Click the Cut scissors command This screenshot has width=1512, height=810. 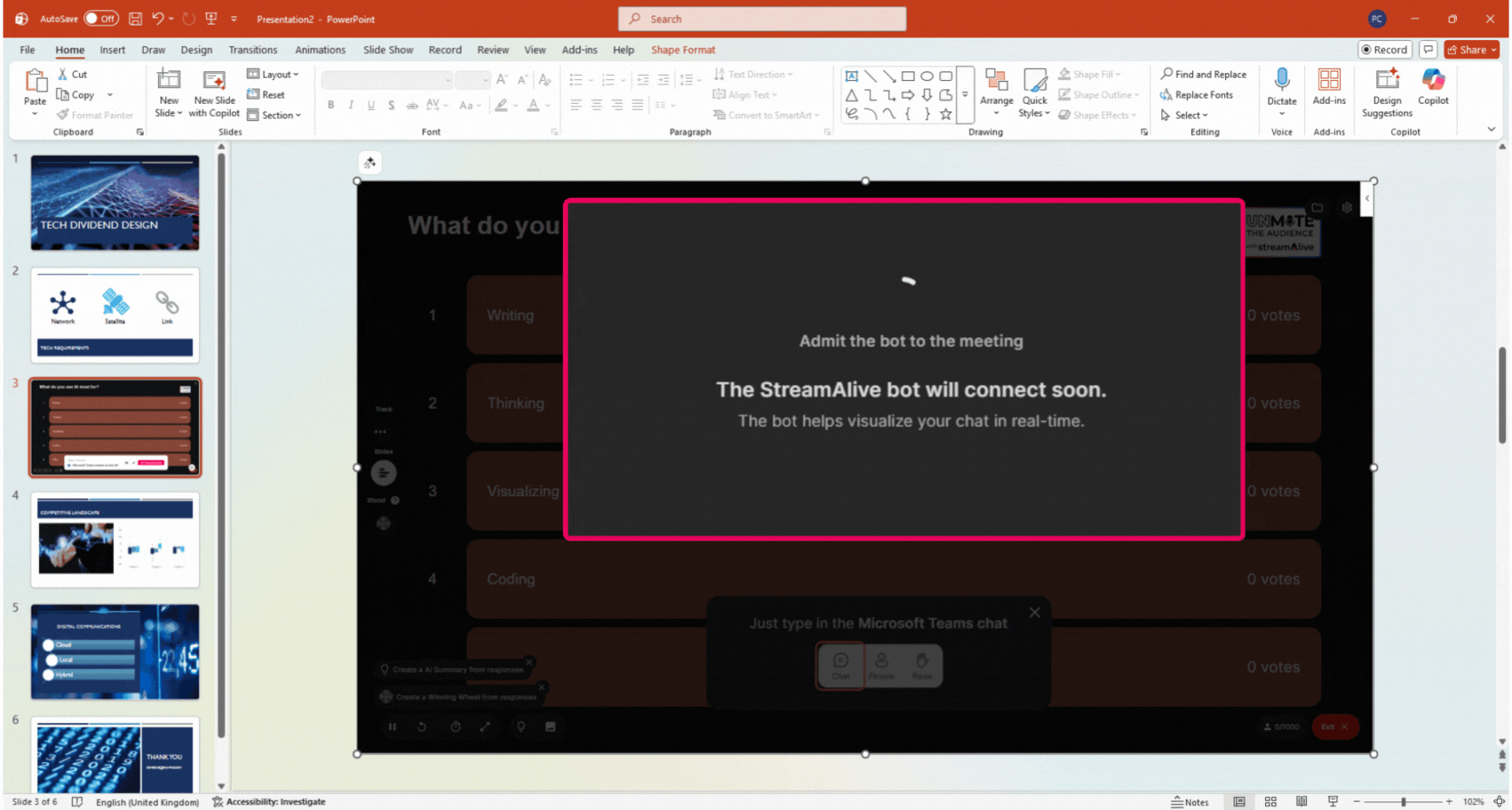[72, 74]
